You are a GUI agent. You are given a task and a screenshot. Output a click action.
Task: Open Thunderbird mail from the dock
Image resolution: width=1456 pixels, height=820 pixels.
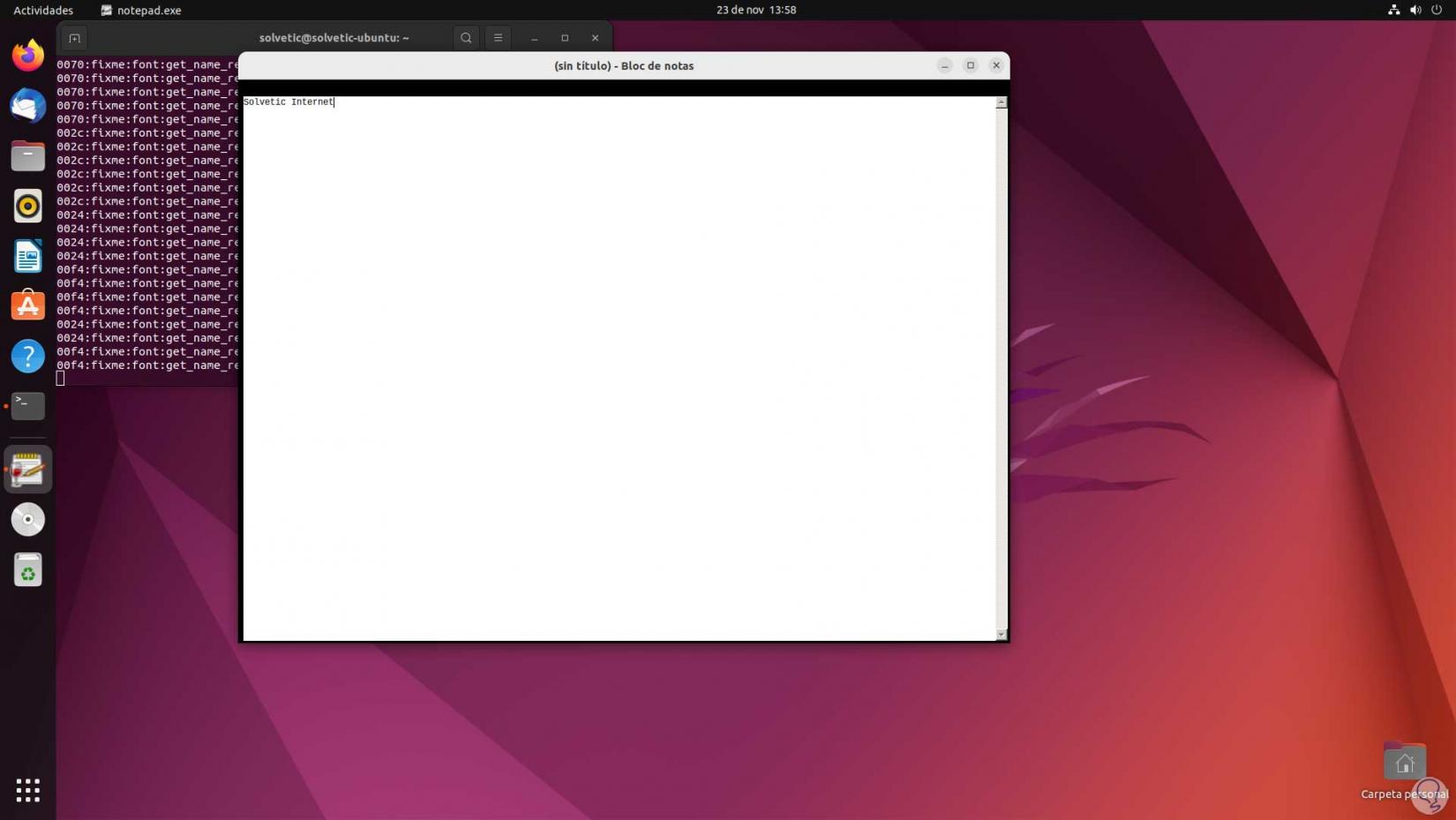click(x=28, y=106)
